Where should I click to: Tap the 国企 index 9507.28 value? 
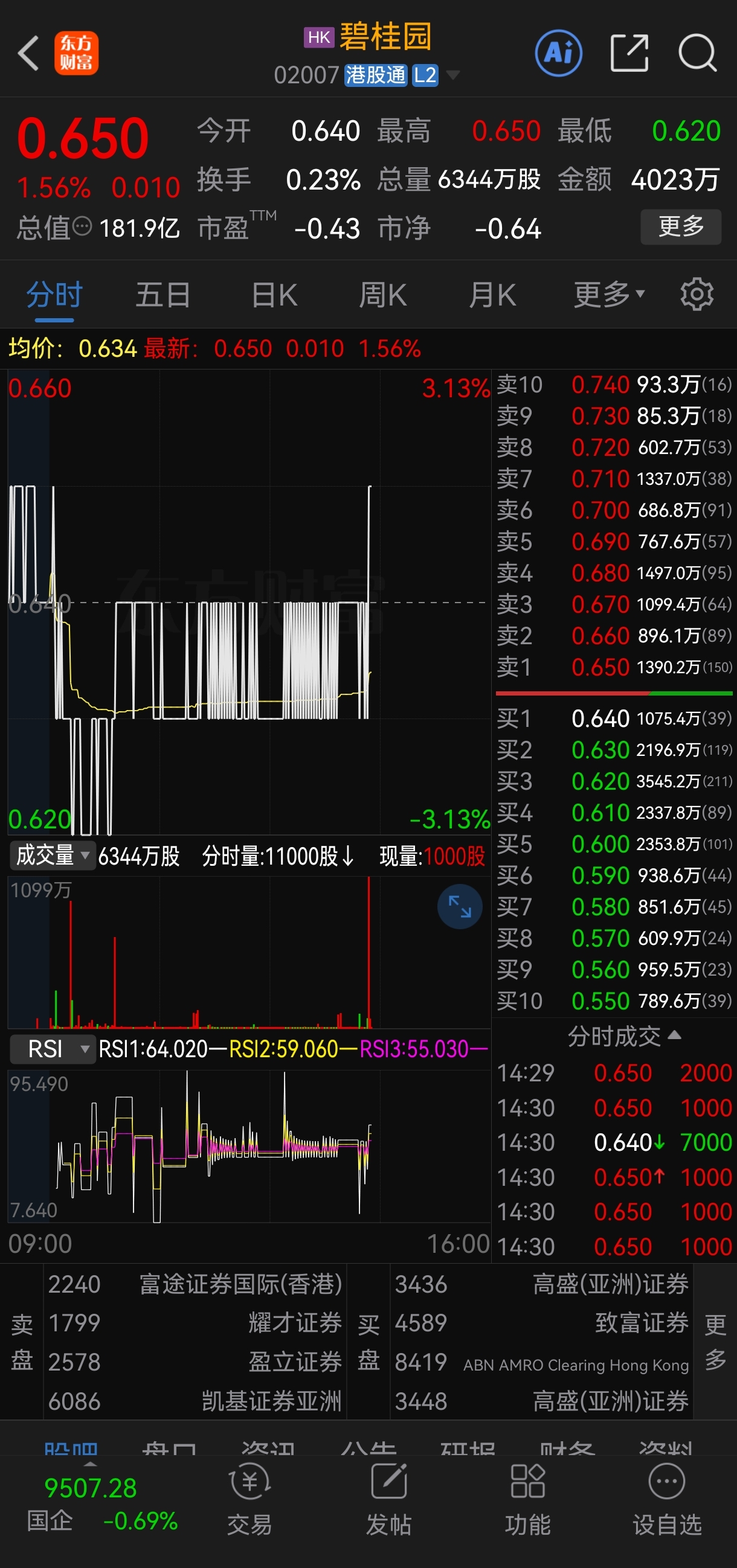click(x=91, y=1488)
